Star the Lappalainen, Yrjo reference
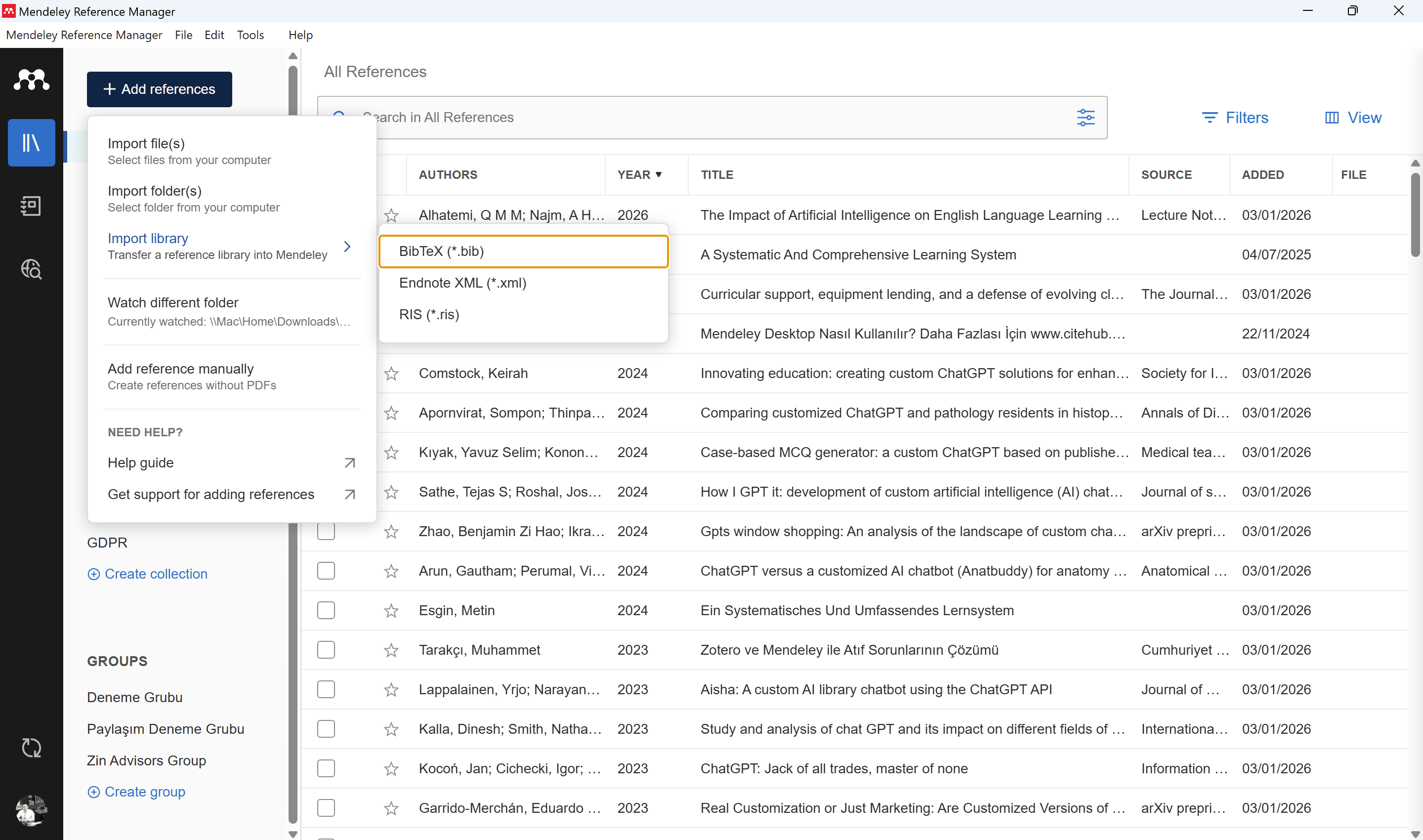 coord(391,690)
